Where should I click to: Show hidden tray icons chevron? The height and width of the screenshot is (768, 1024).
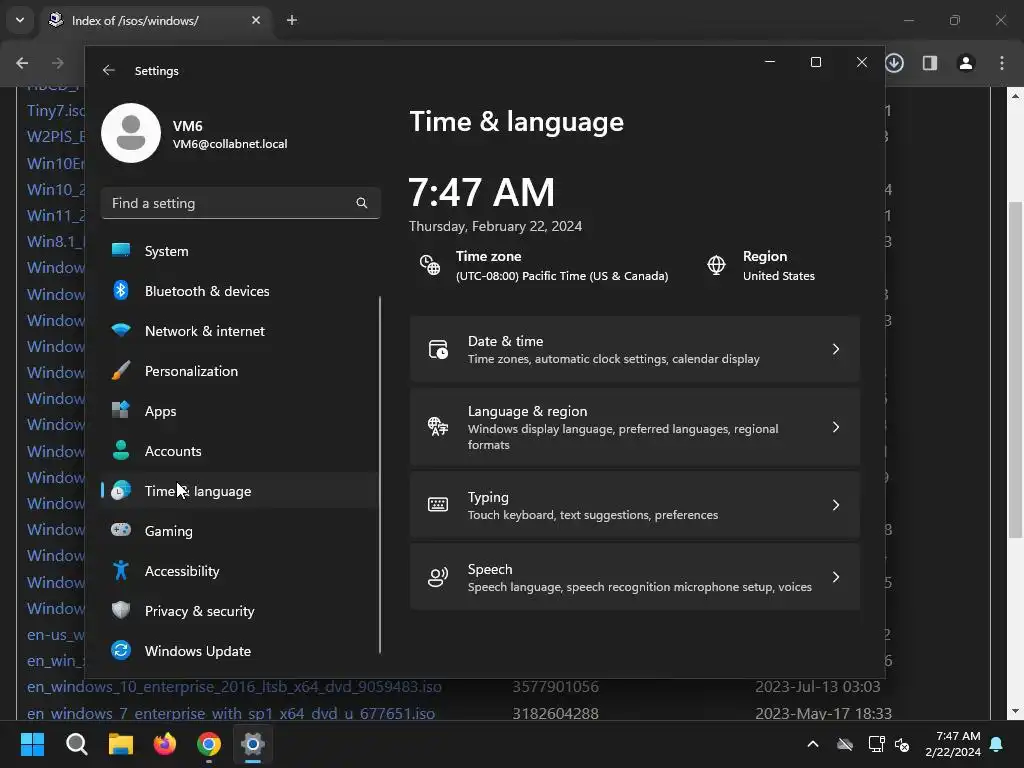[x=813, y=744]
